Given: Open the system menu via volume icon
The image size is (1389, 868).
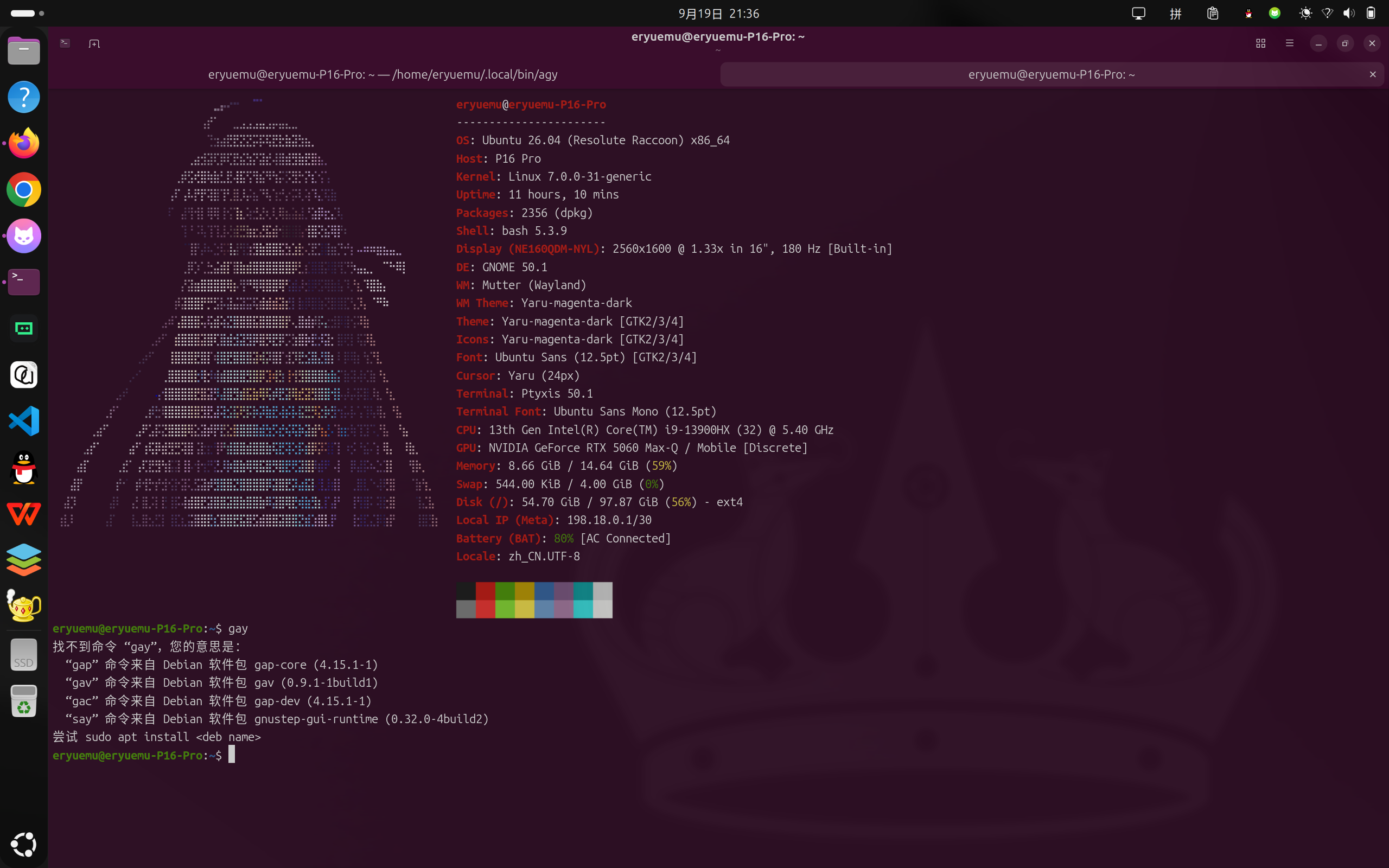Looking at the screenshot, I should (x=1349, y=13).
